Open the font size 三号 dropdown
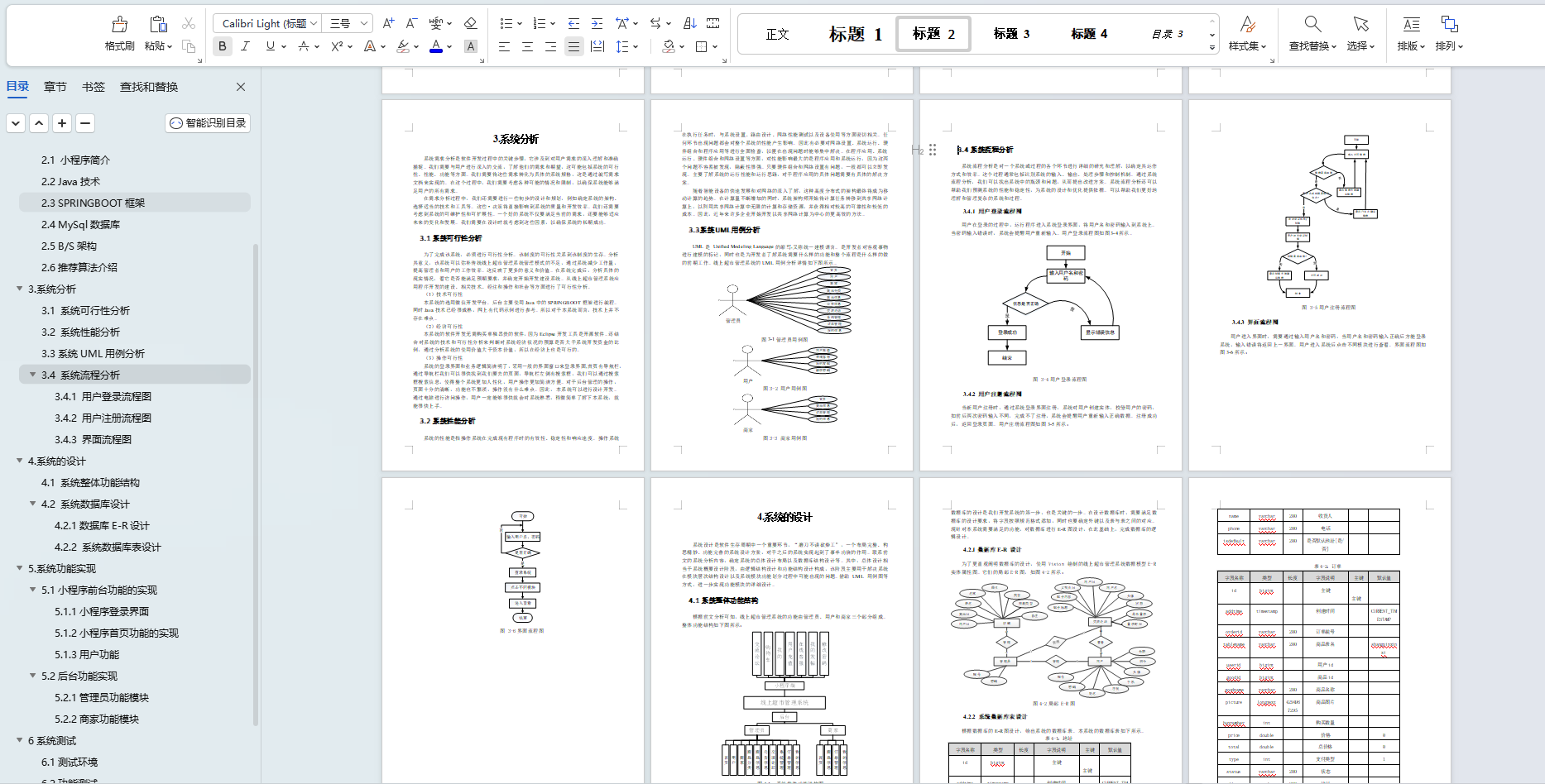Viewport: 1545px width, 784px height. (363, 23)
